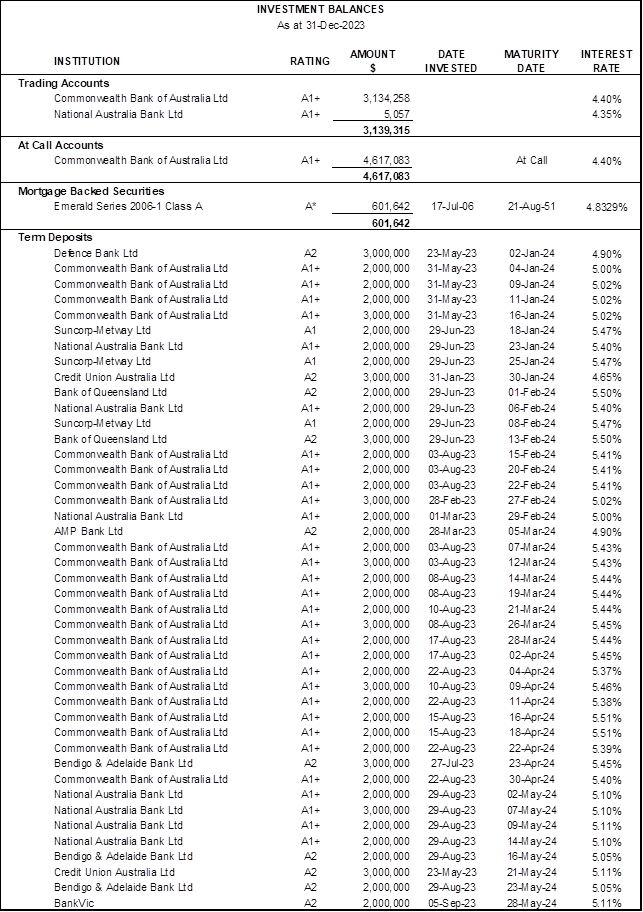The height and width of the screenshot is (912, 643).
Task: Click the maturity date 26-Mar-24
Action: click(531, 625)
